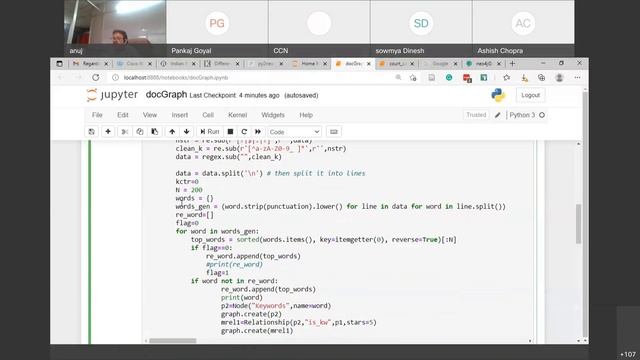Restart kernel and run all cells
The height and width of the screenshot is (360, 640).
(258, 131)
